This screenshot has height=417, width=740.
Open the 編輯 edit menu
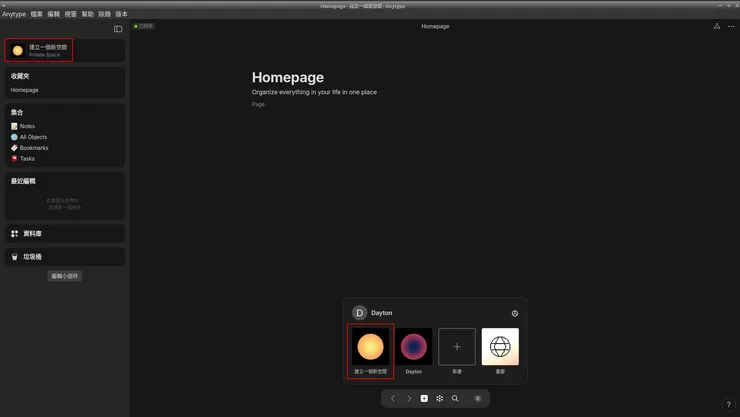point(54,14)
